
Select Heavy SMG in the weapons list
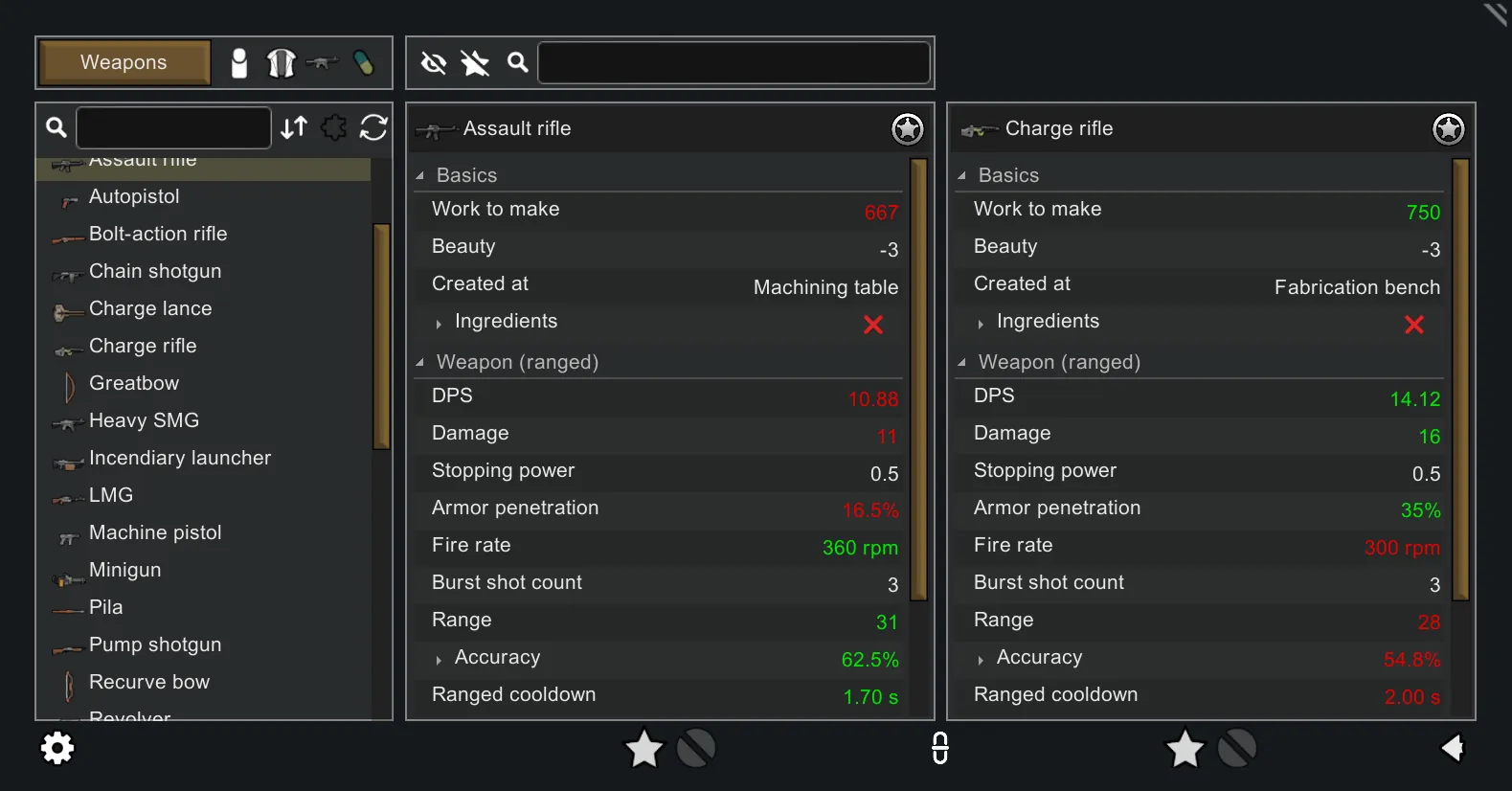point(144,420)
